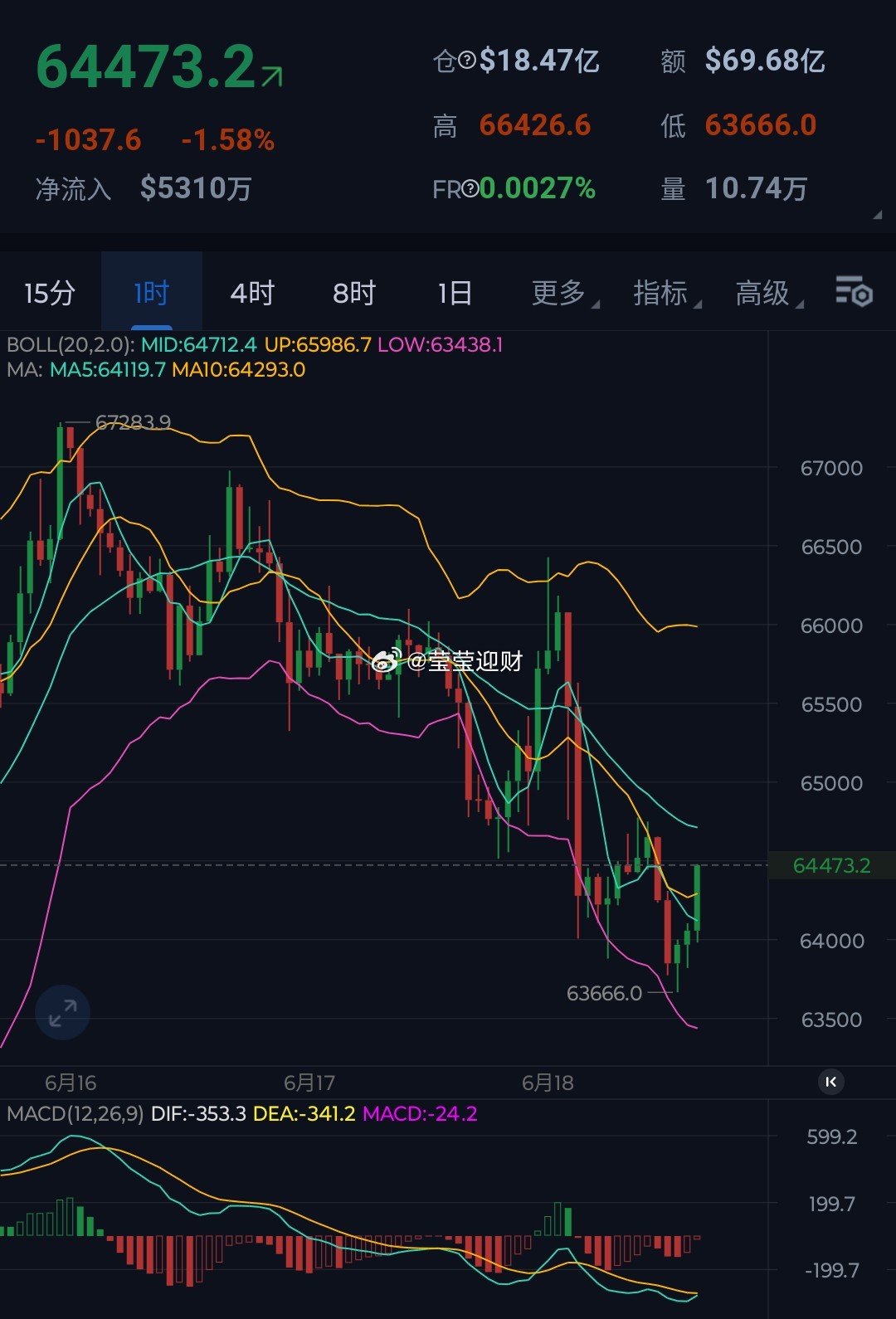Tap the net inflow $5310万 value
Screen dimensions: 896x1319
pos(196,188)
